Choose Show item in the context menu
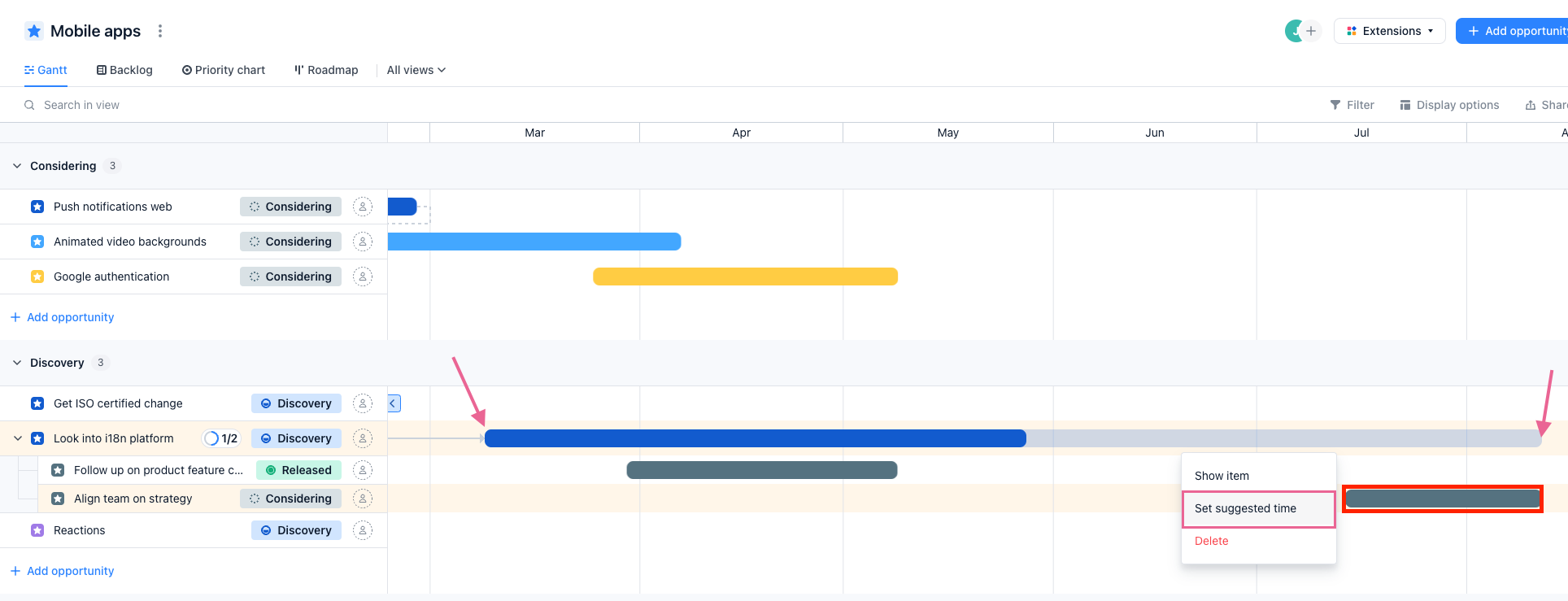Viewport: 1568px width, 601px height. [1258, 476]
